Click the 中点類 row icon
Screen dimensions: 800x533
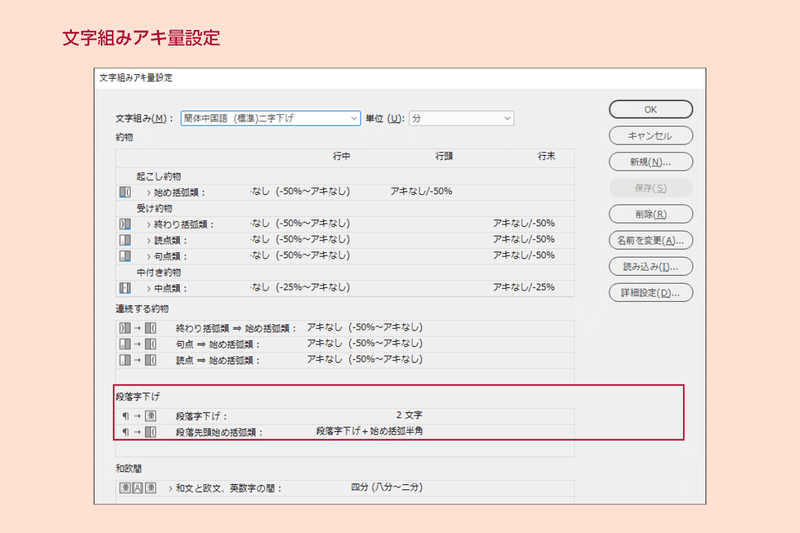coord(125,288)
